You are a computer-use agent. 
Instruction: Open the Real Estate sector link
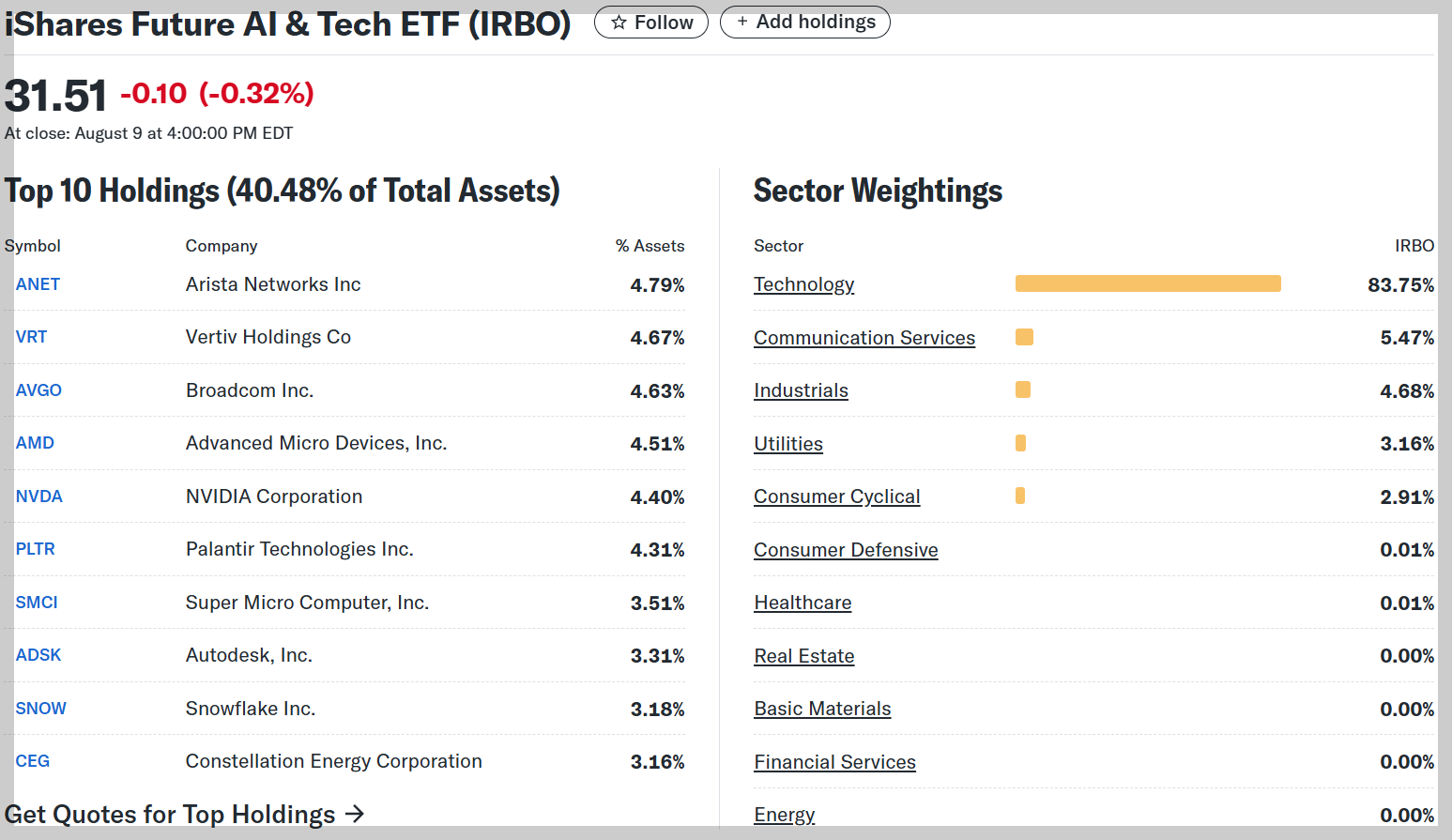click(803, 655)
